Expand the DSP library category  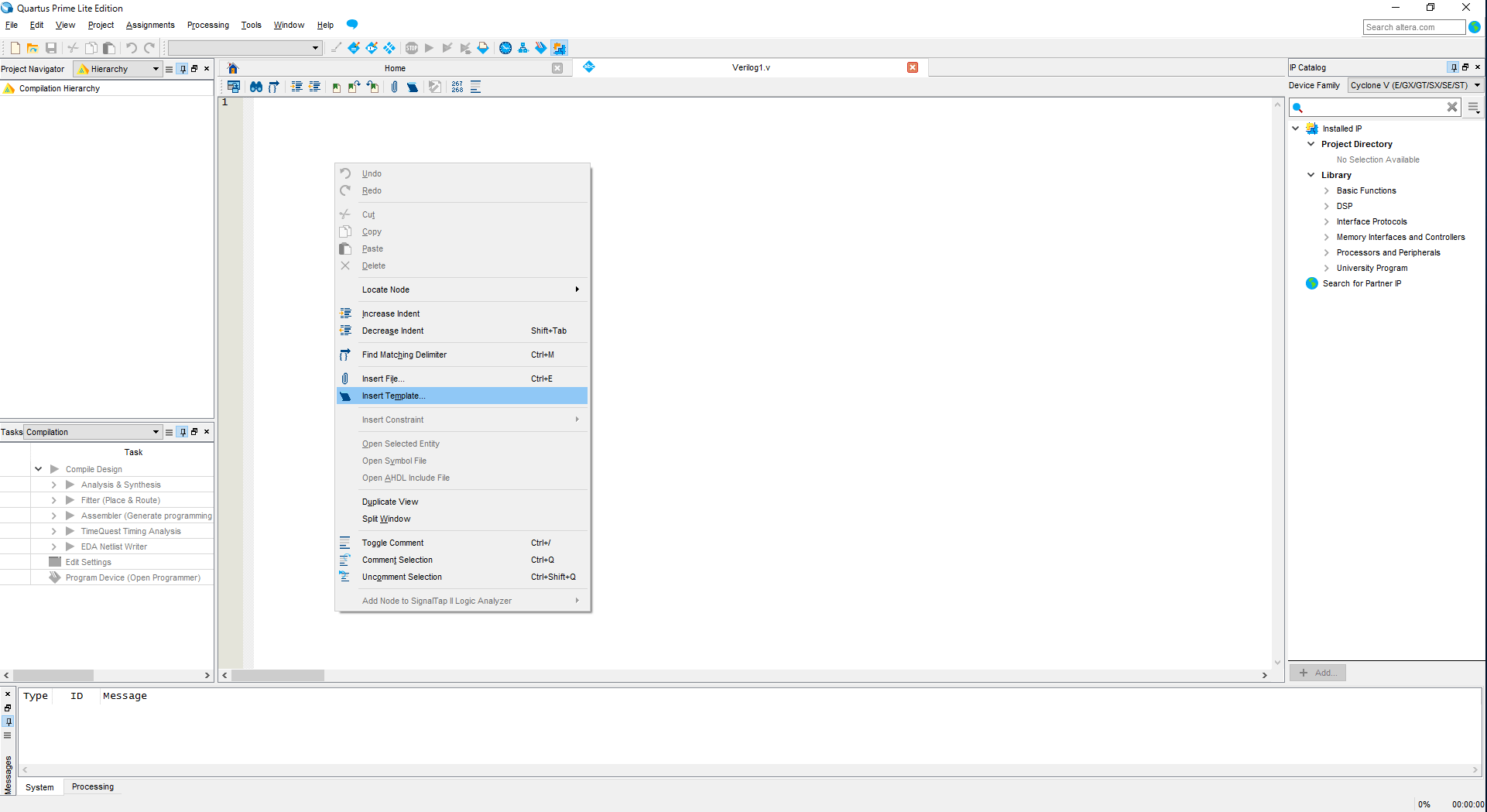[1326, 206]
